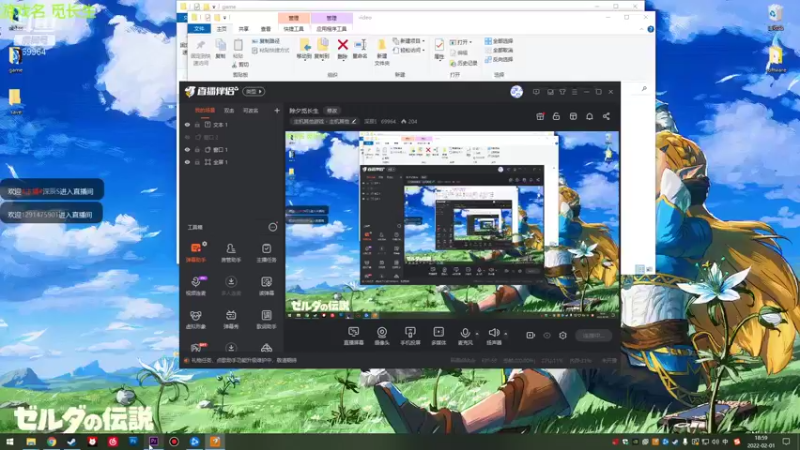Click the red Delete X in Explorer ribbon
800x450 pixels.
[343, 45]
